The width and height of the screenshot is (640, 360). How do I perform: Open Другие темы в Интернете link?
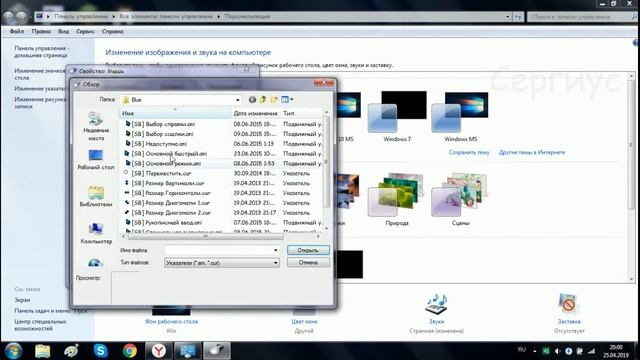click(x=532, y=152)
